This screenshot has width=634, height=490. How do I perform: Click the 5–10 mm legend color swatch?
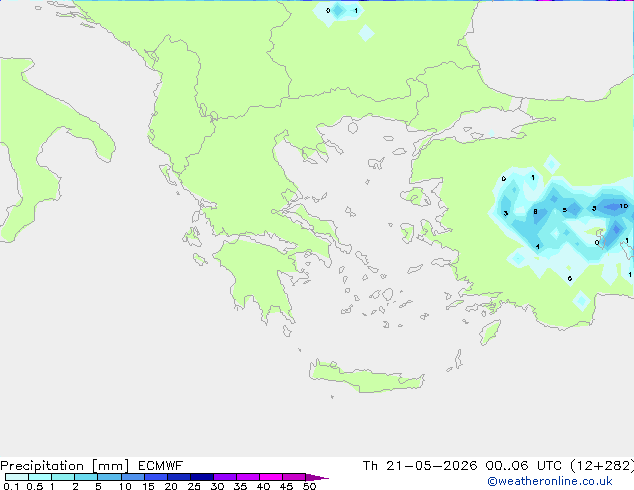(109, 477)
